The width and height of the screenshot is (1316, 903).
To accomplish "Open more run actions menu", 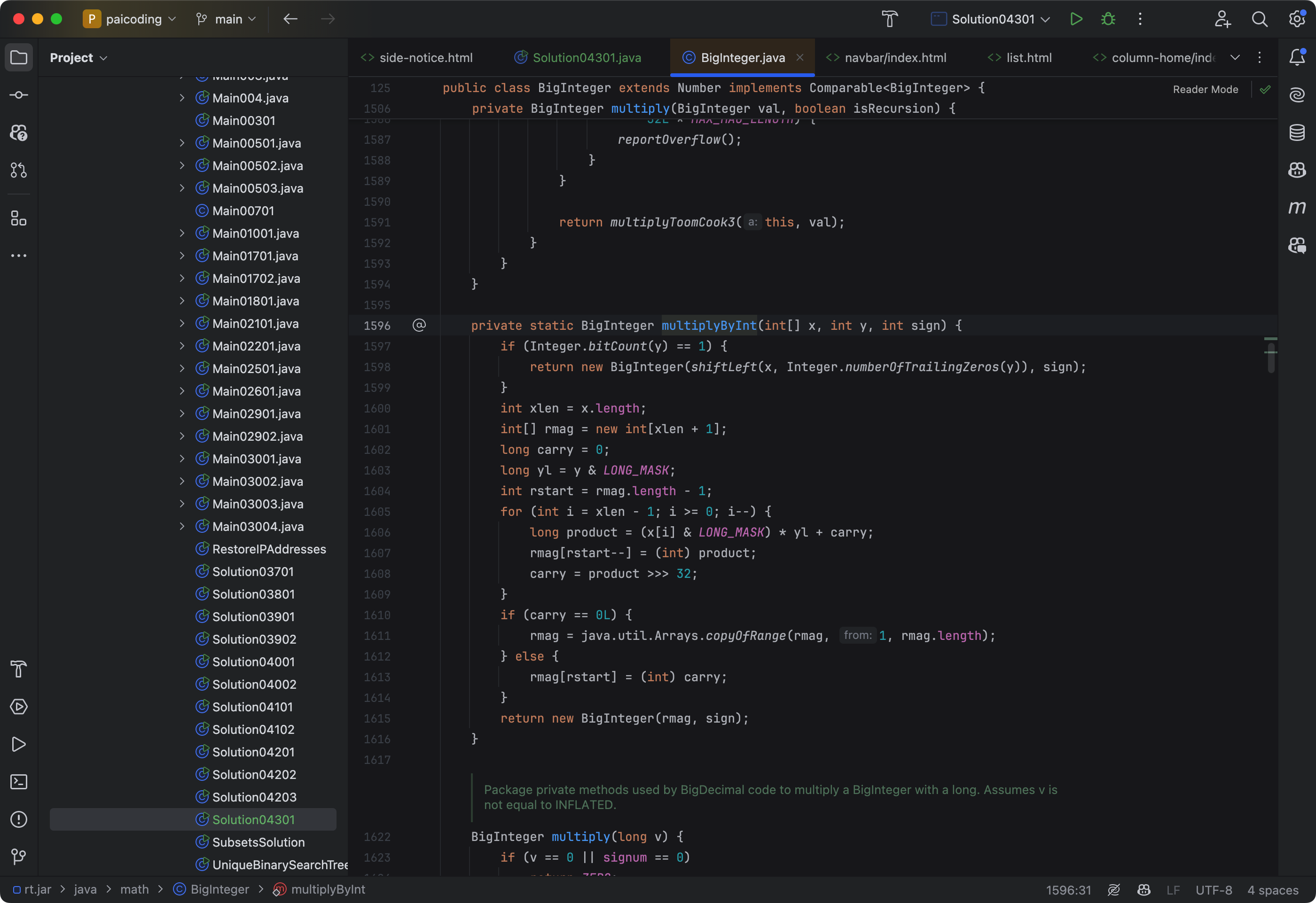I will [1140, 19].
